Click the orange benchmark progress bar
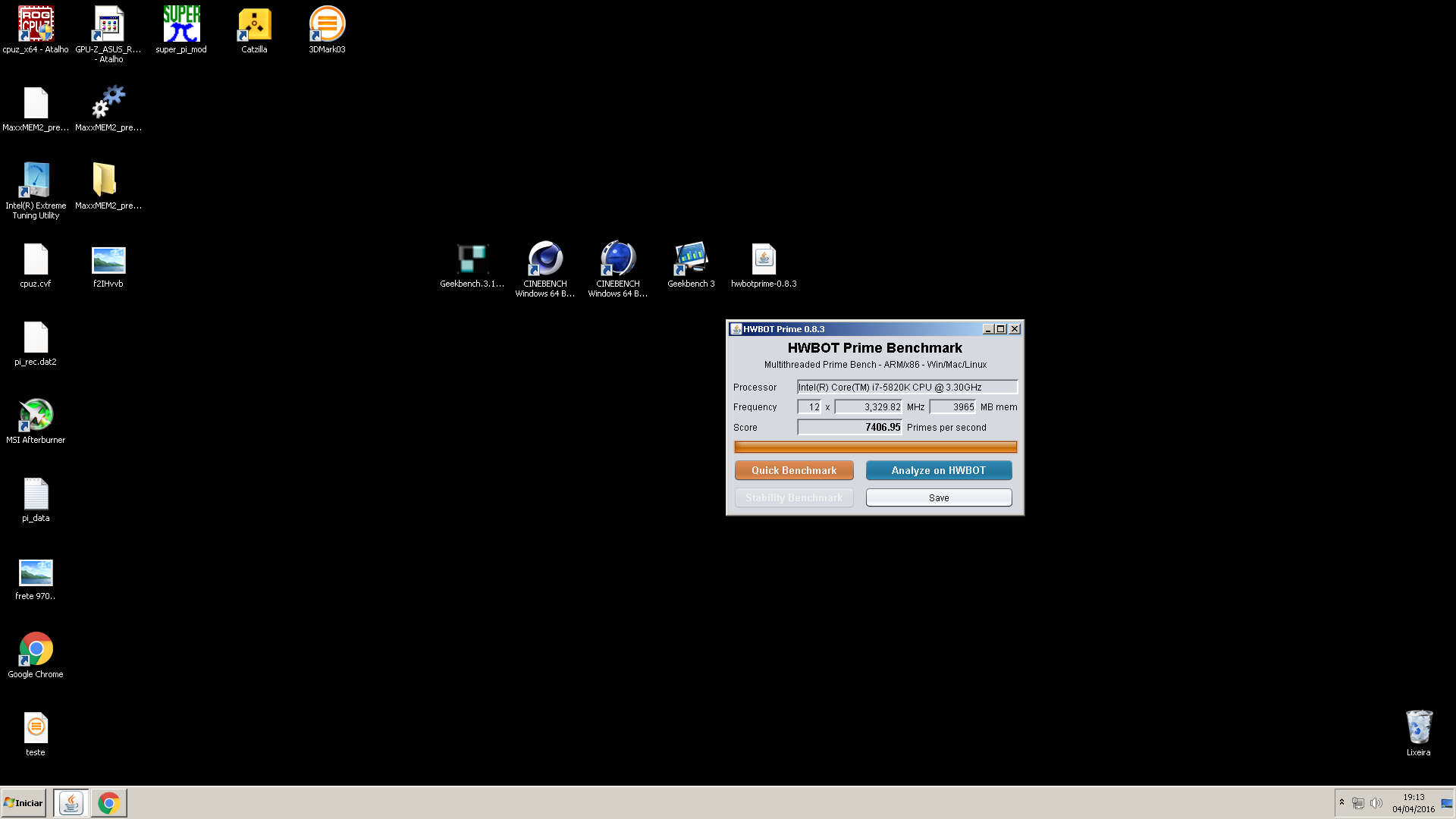The width and height of the screenshot is (1456, 819). click(x=875, y=447)
